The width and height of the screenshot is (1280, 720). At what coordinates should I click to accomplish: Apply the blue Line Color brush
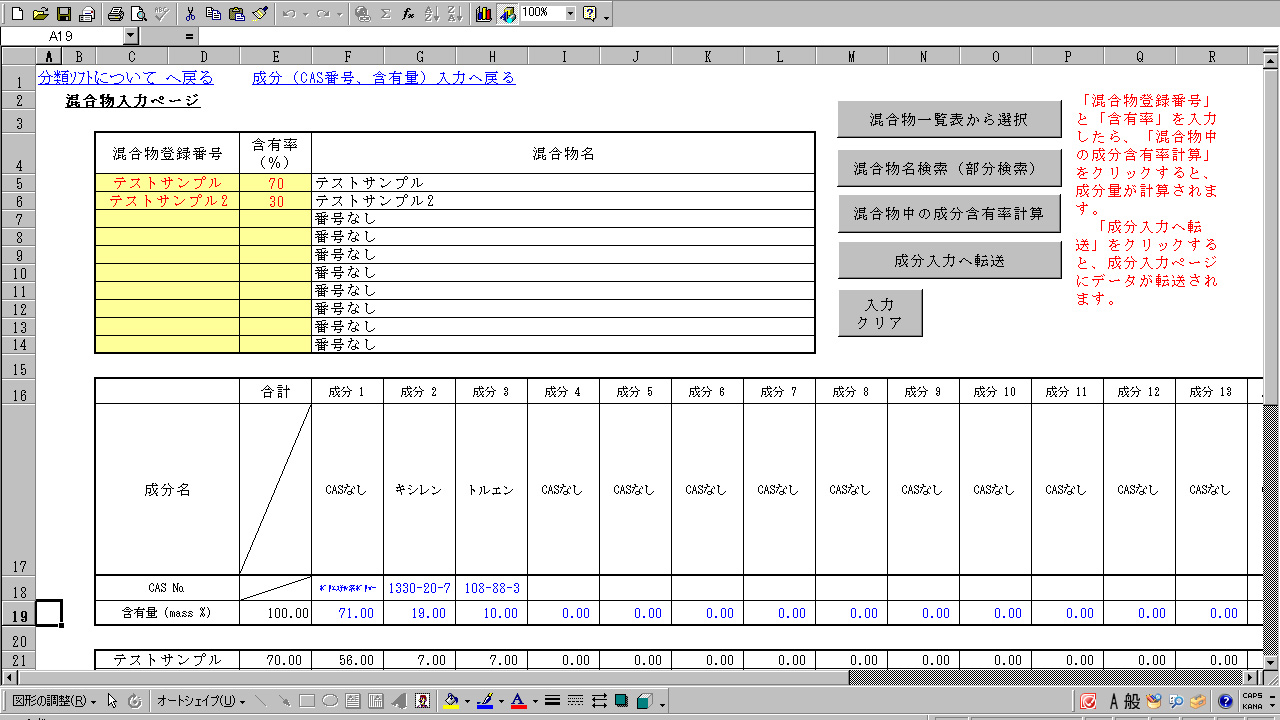[x=484, y=701]
